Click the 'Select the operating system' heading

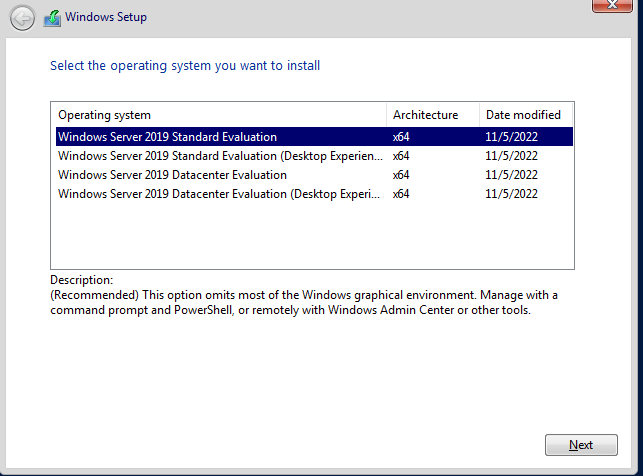[x=185, y=66]
